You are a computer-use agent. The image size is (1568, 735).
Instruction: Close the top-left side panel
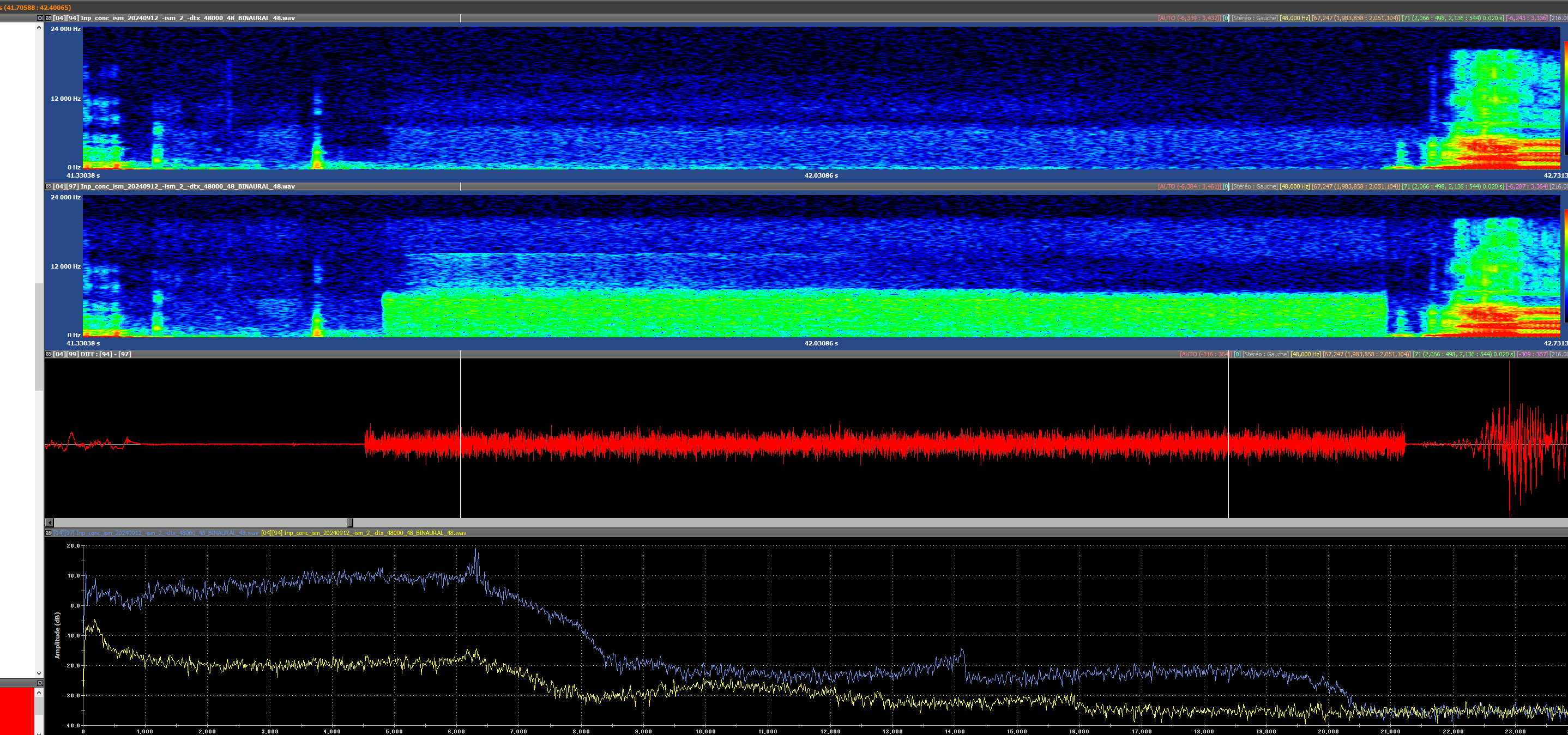[40, 19]
